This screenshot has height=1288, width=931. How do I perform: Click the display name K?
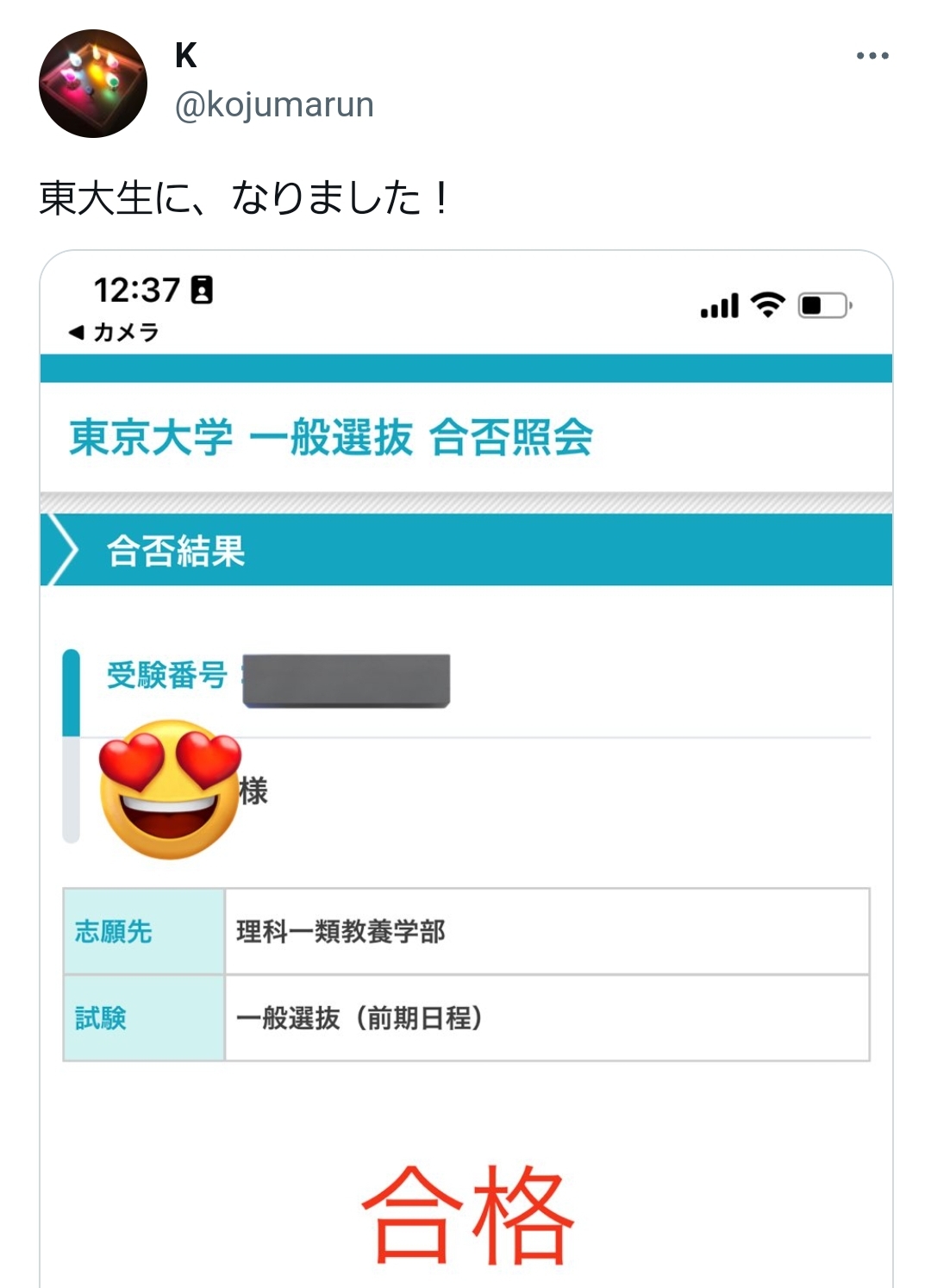185,56
